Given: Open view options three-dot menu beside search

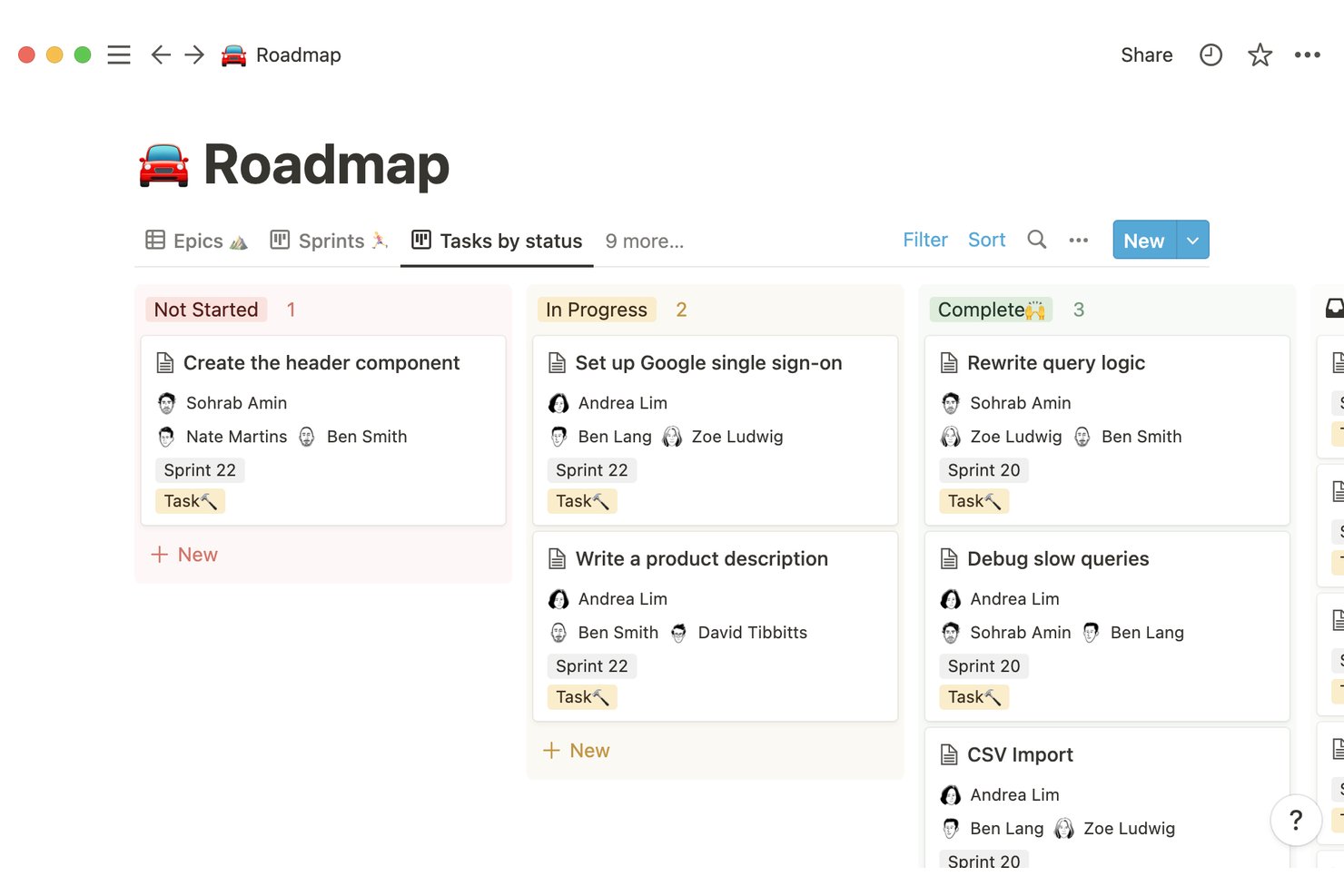Looking at the screenshot, I should 1078,241.
